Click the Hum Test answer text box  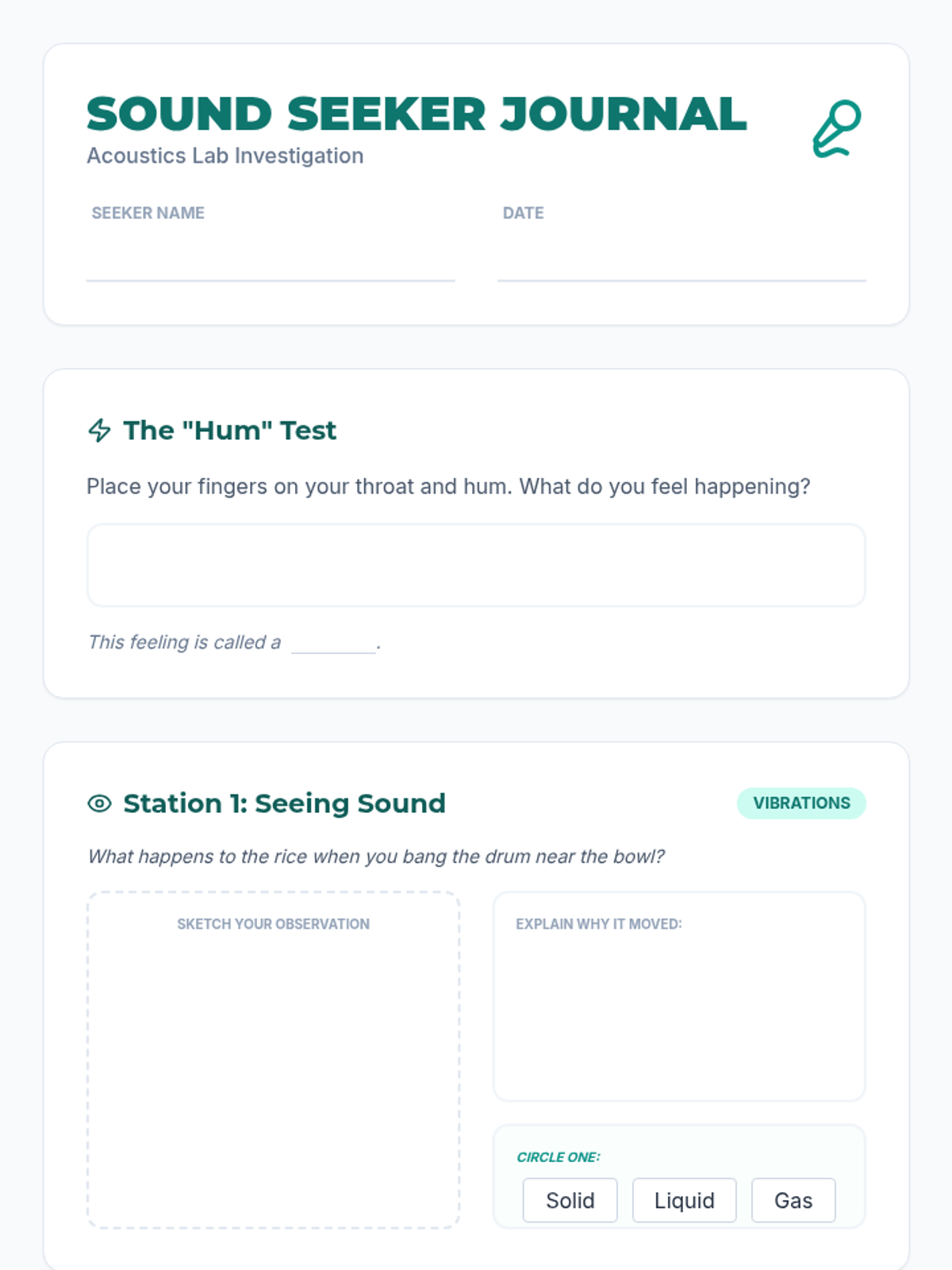tap(476, 565)
